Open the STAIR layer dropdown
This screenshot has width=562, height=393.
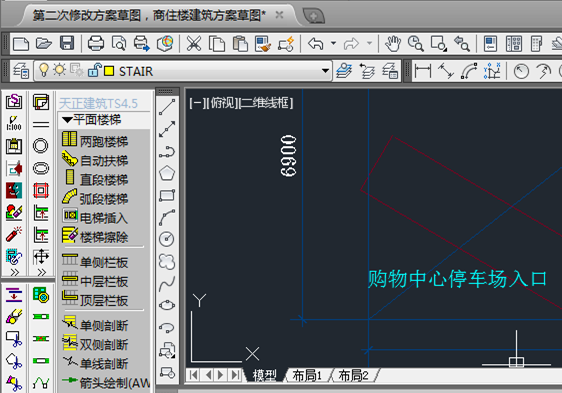click(325, 71)
